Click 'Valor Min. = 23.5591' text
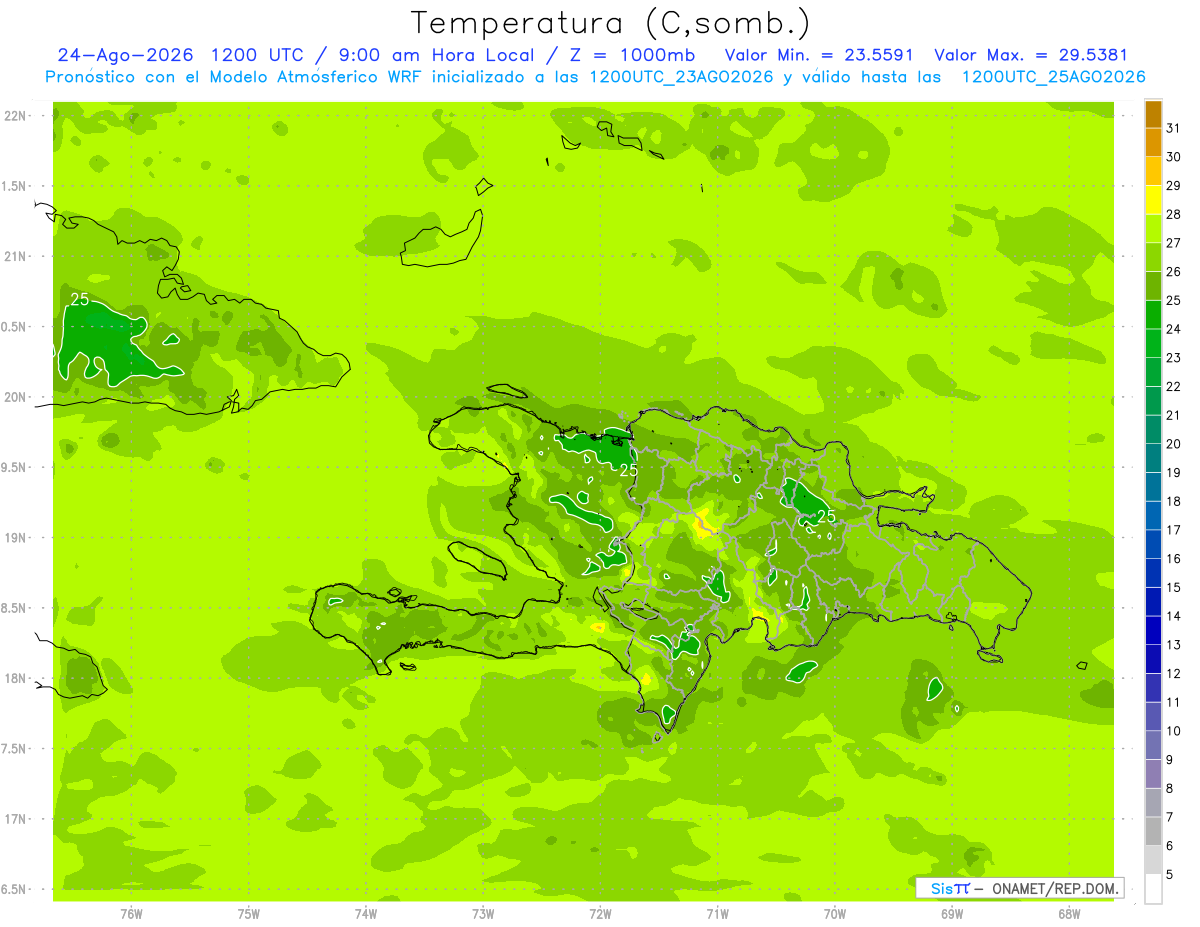The height and width of the screenshot is (927, 1200). coord(819,55)
